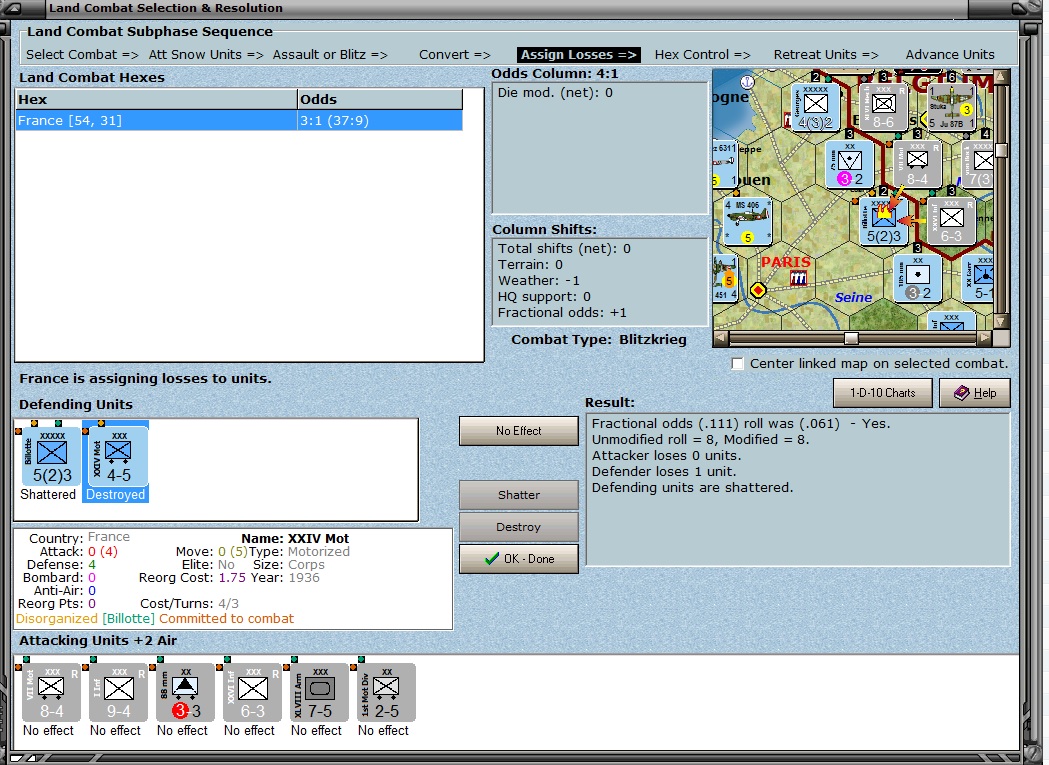Click the pink 3-2 division counter on map
The height and width of the screenshot is (765, 1049).
(849, 163)
